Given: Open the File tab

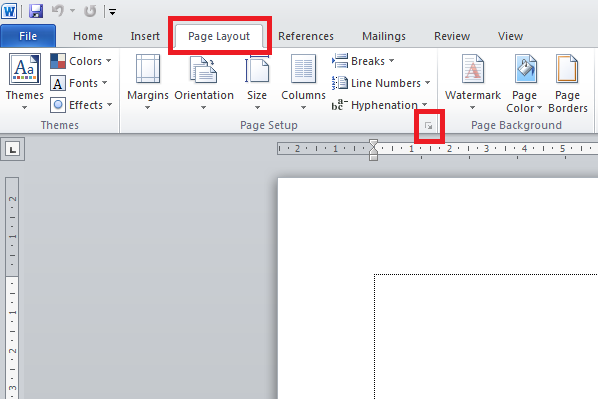Looking at the screenshot, I should coord(28,36).
